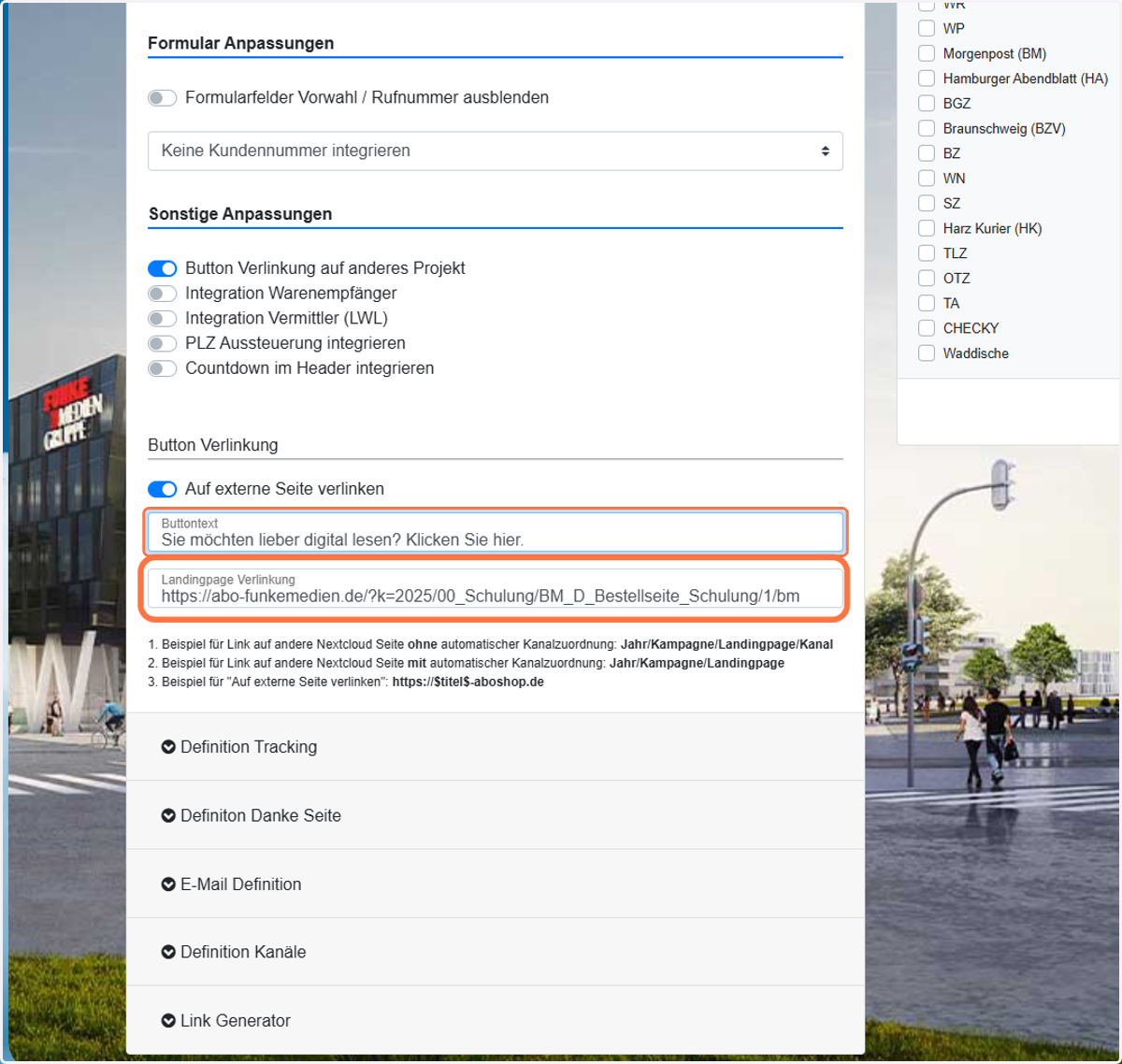Image resolution: width=1122 pixels, height=1064 pixels.
Task: Expand the Definiton Danke Seite section
Action: [496, 815]
